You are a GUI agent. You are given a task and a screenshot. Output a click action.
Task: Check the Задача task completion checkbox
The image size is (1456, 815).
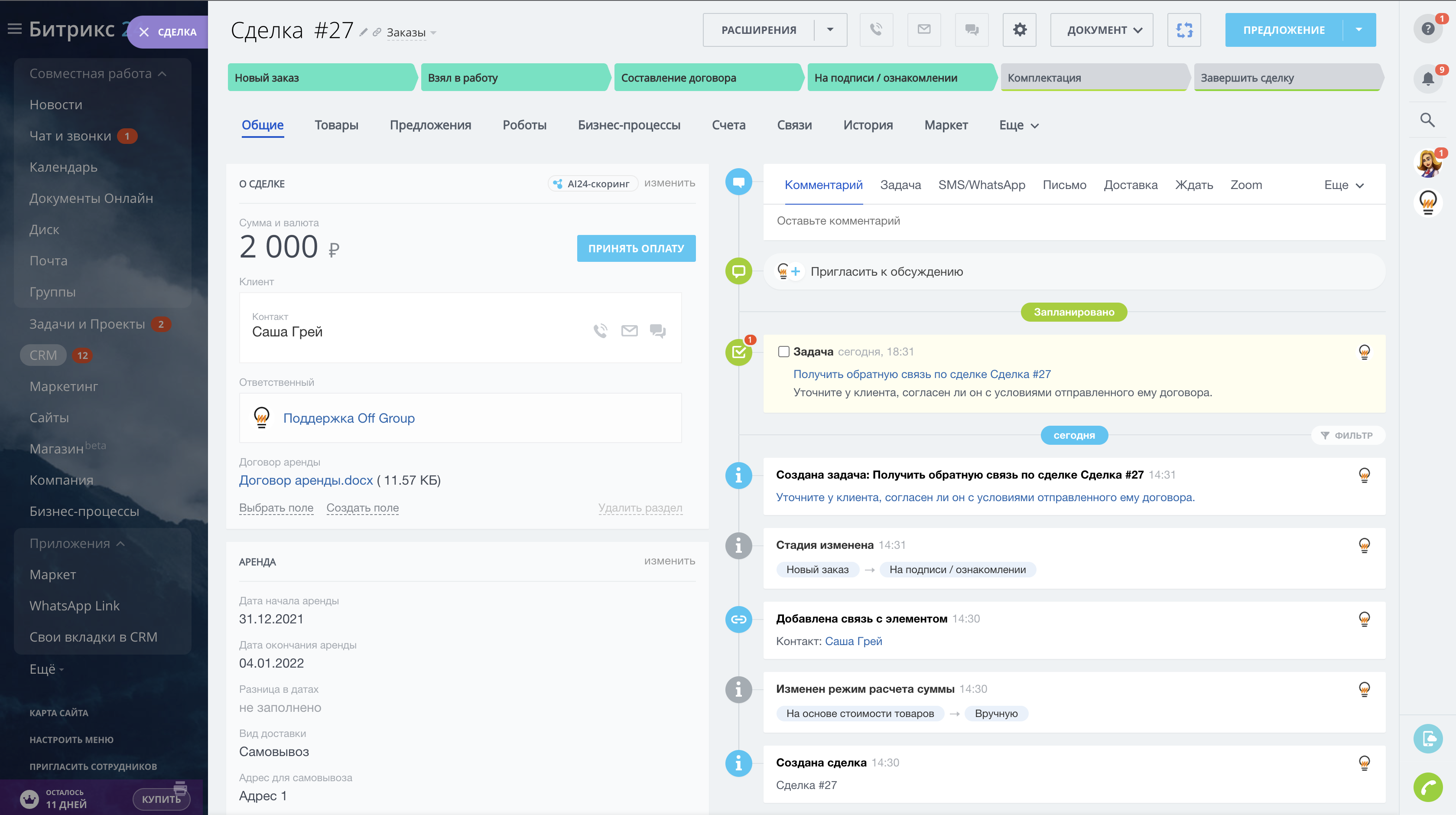(x=783, y=352)
